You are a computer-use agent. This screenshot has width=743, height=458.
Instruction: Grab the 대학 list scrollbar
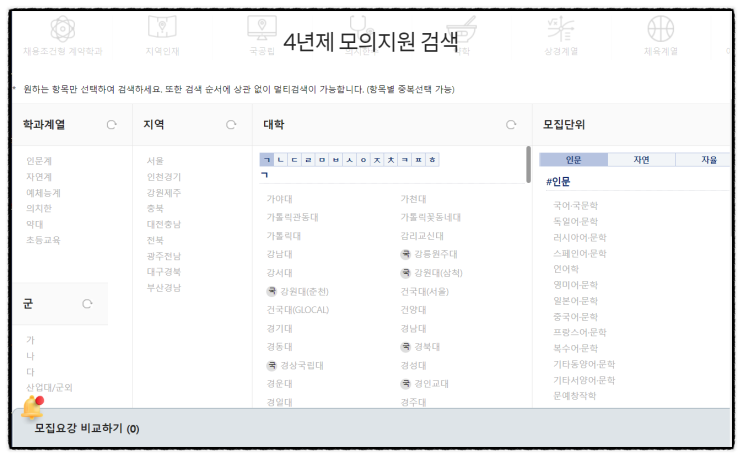(528, 164)
